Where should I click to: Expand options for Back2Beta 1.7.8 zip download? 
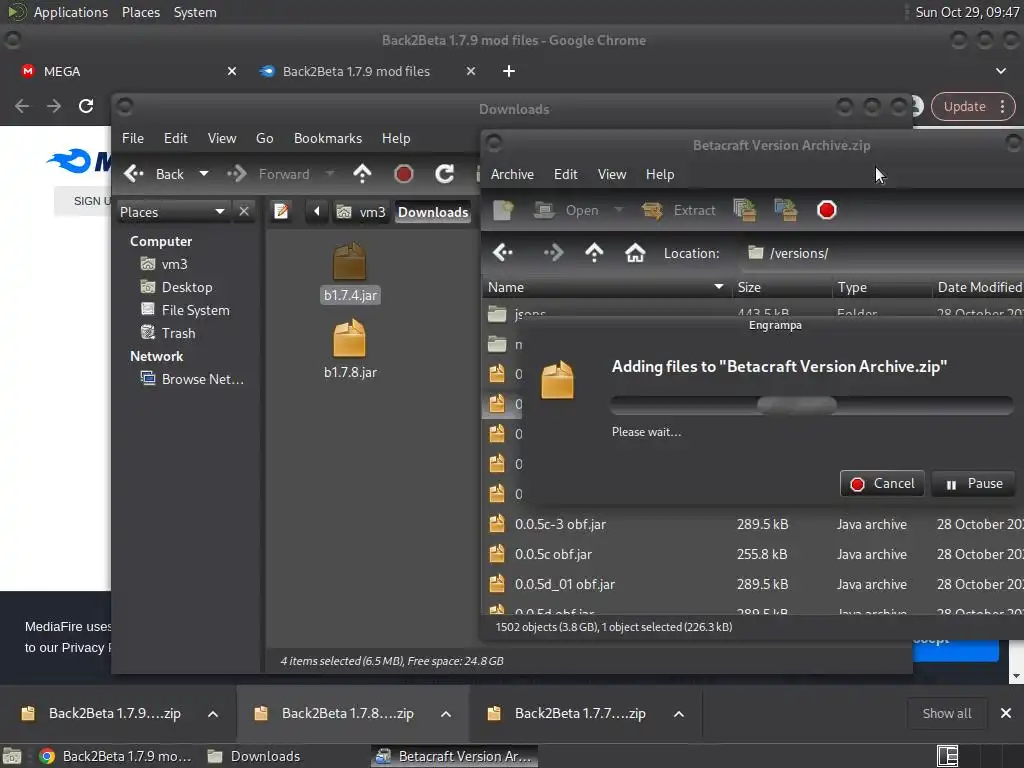[x=446, y=714]
